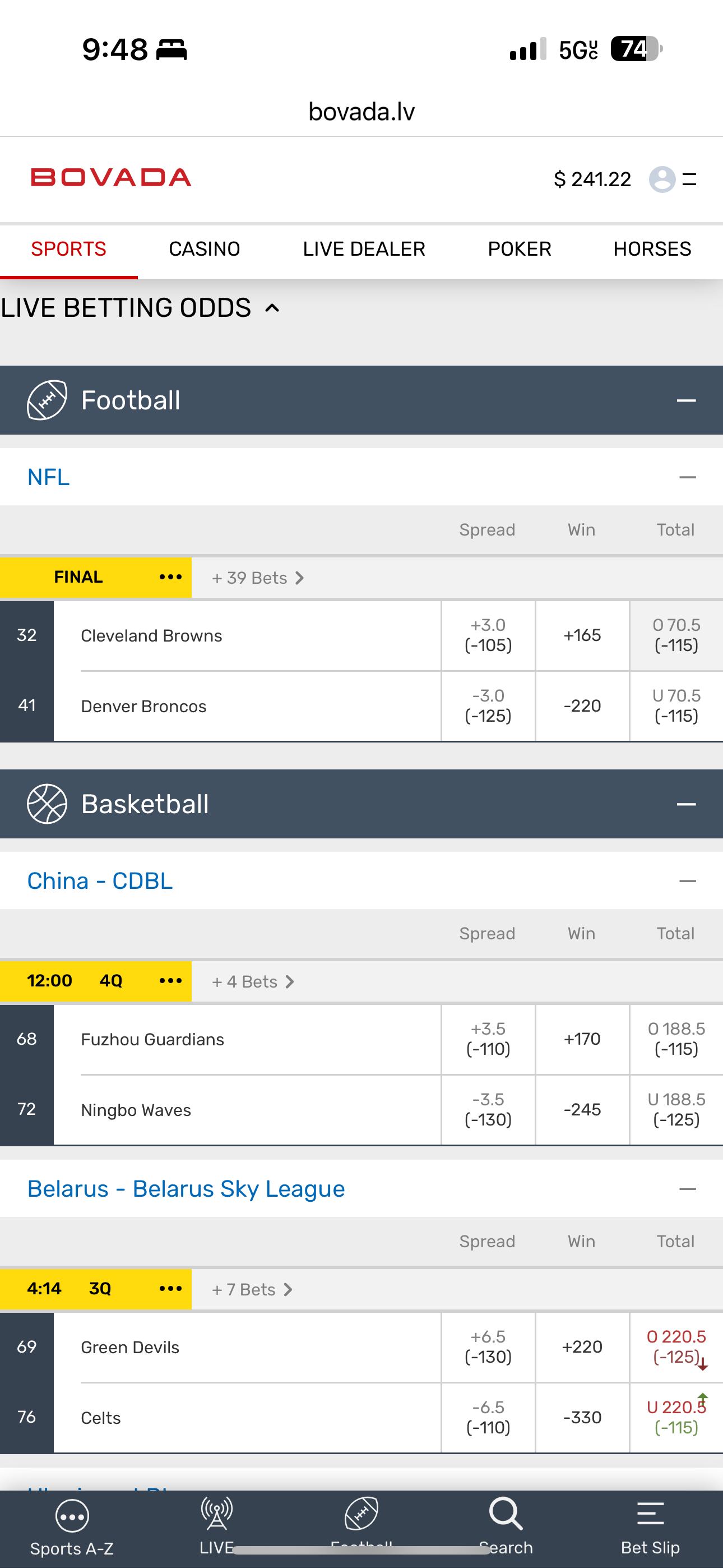Viewport: 723px width, 1568px height.
Task: Collapse the Basketball section
Action: [686, 804]
